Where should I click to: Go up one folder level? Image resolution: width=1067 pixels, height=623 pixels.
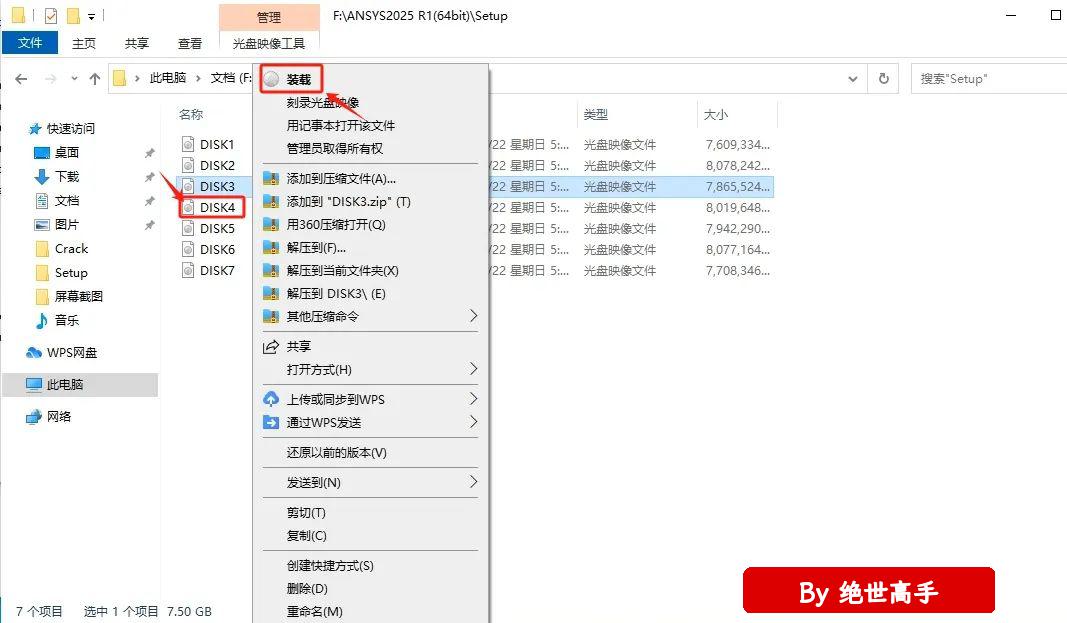95,79
